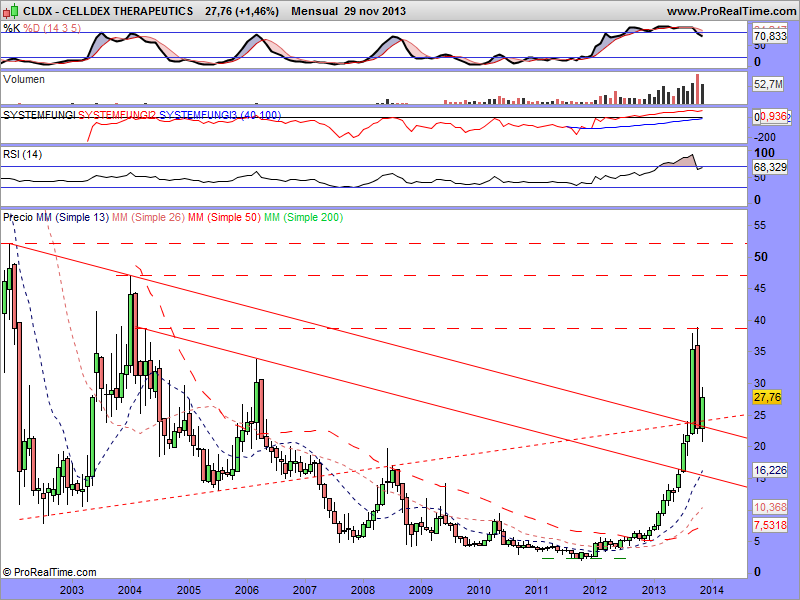
Task: Select the 68,329 RSI value
Action: pos(770,167)
